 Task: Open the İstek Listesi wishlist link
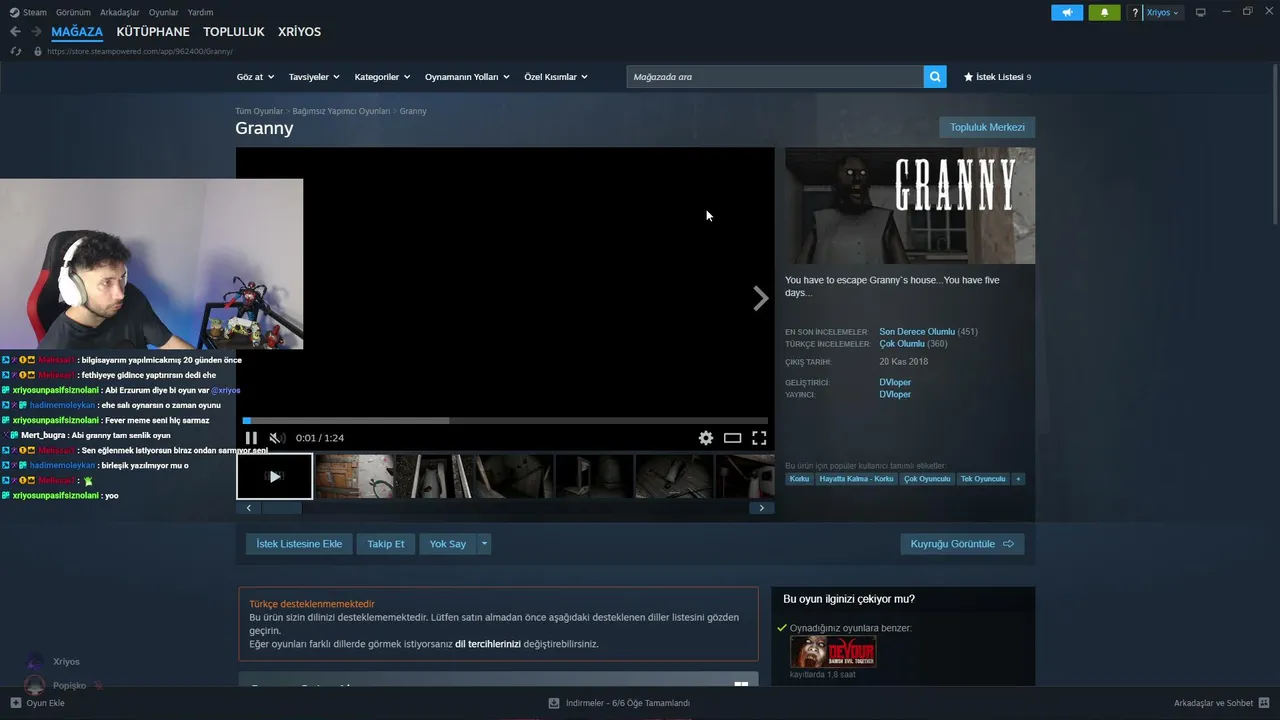point(997,77)
